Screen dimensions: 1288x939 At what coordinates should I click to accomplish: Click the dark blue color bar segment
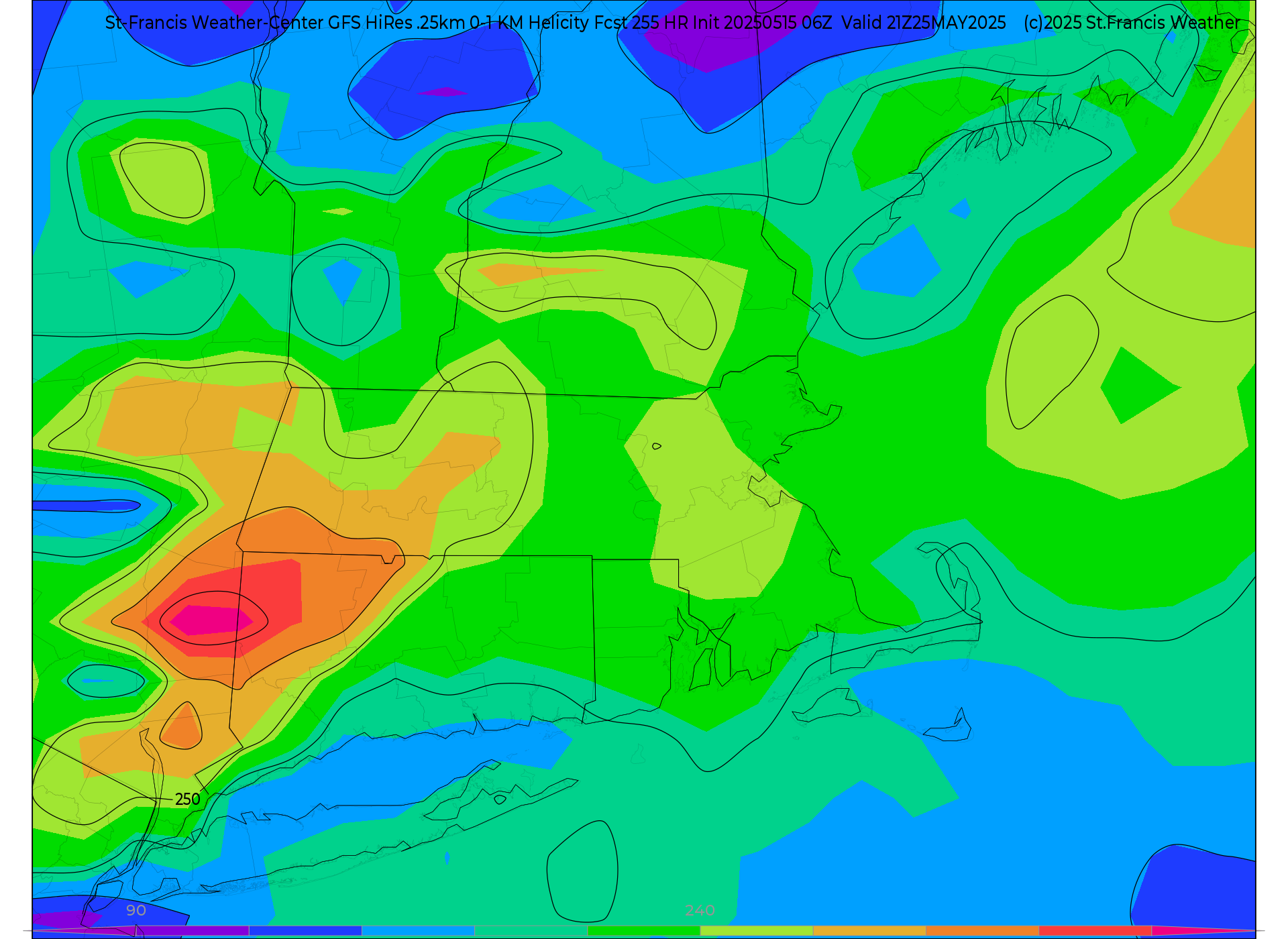pos(305,931)
